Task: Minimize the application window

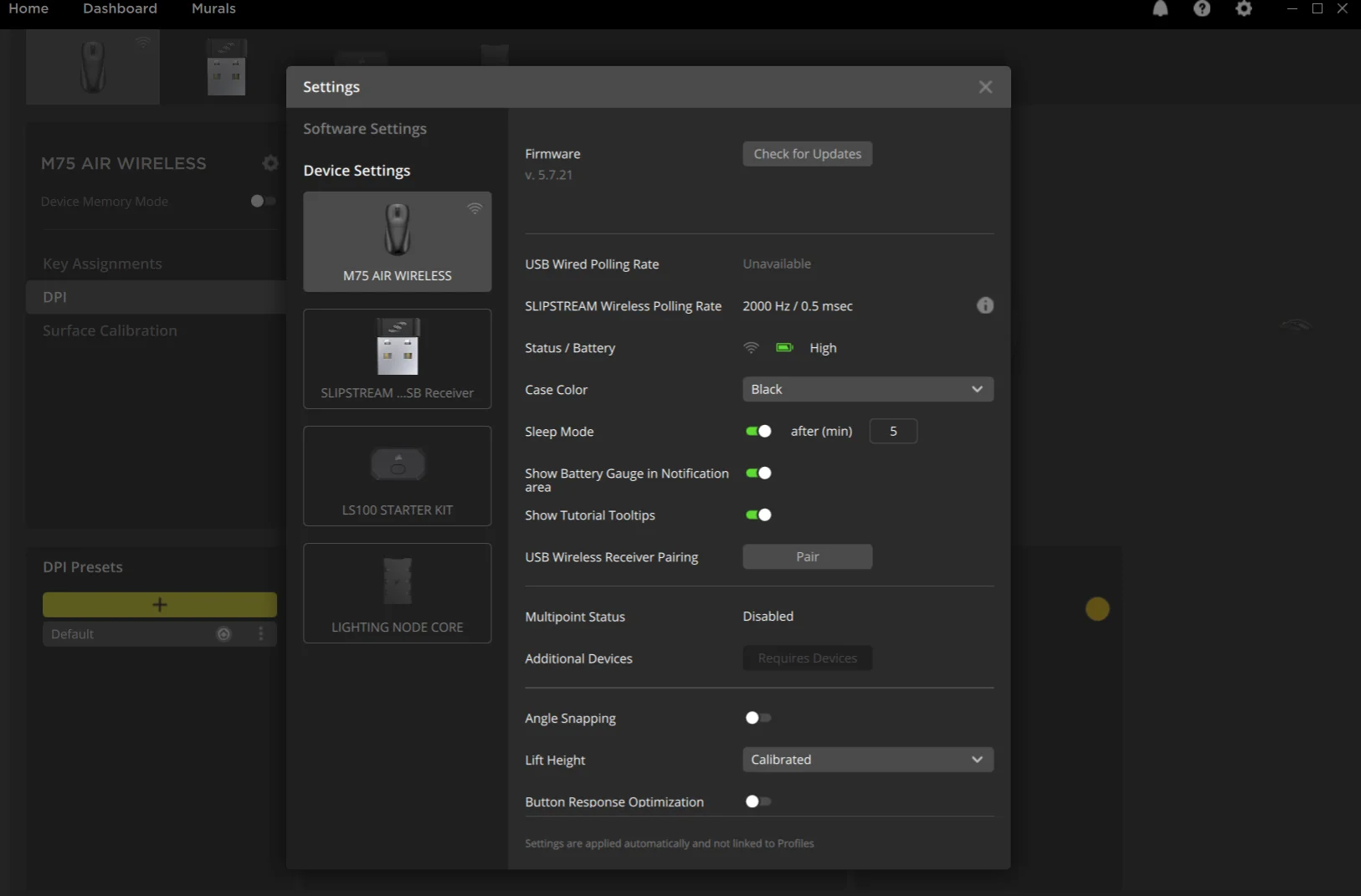Action: click(x=1292, y=8)
